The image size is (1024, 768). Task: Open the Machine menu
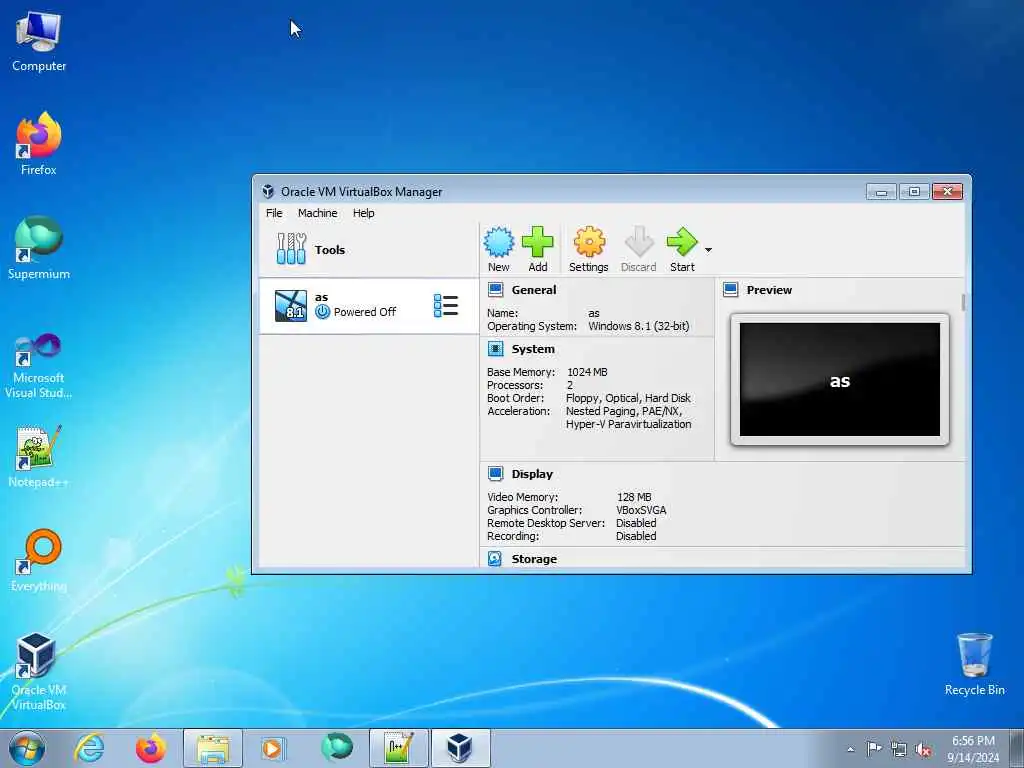(x=317, y=213)
